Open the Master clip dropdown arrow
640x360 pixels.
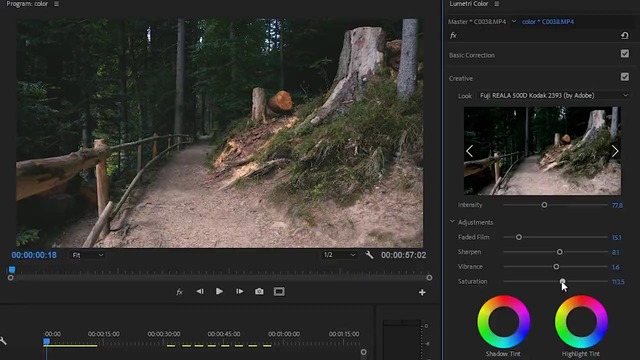(514, 21)
